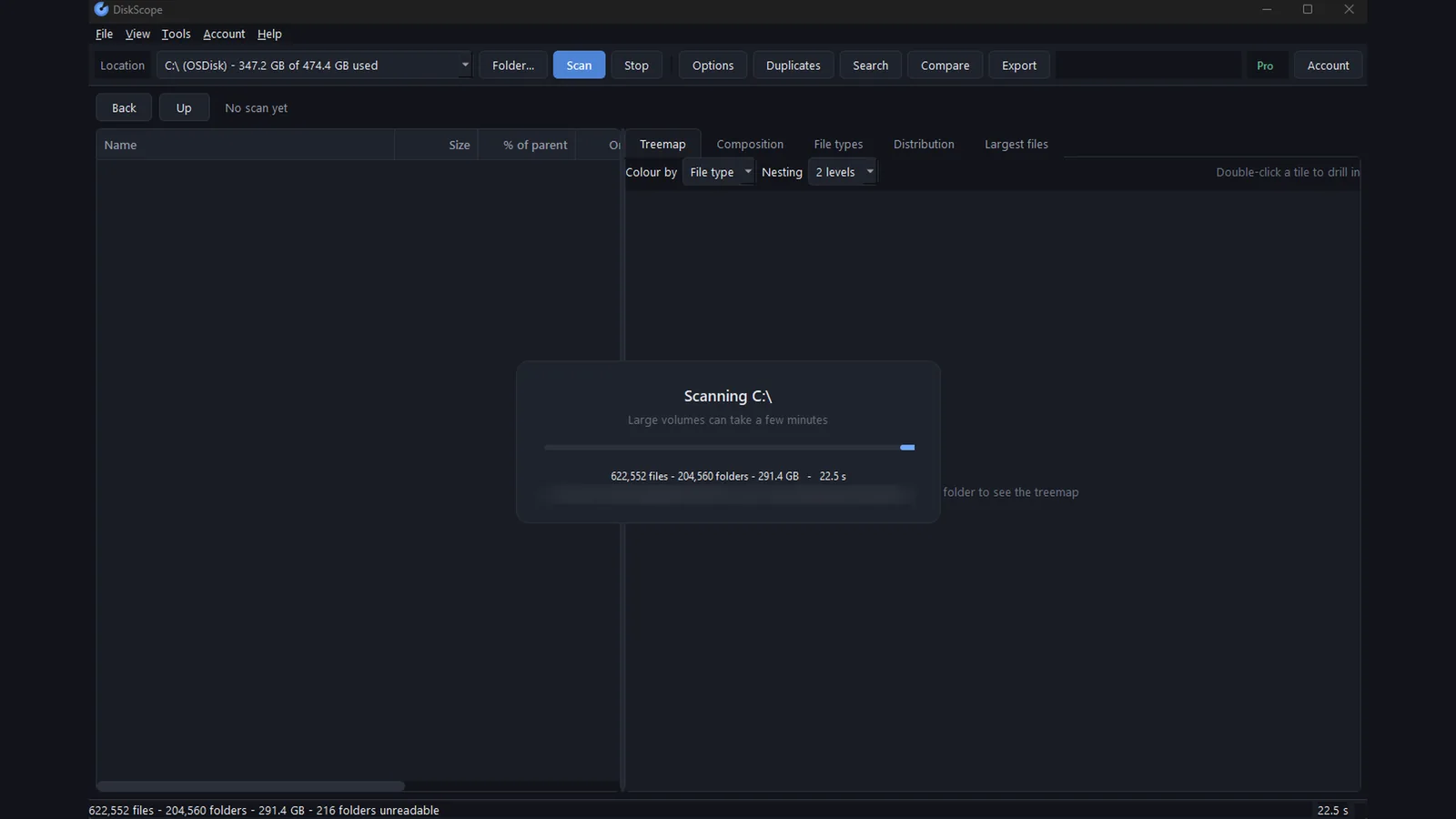Click the DiskScope app logo icon

click(x=101, y=9)
